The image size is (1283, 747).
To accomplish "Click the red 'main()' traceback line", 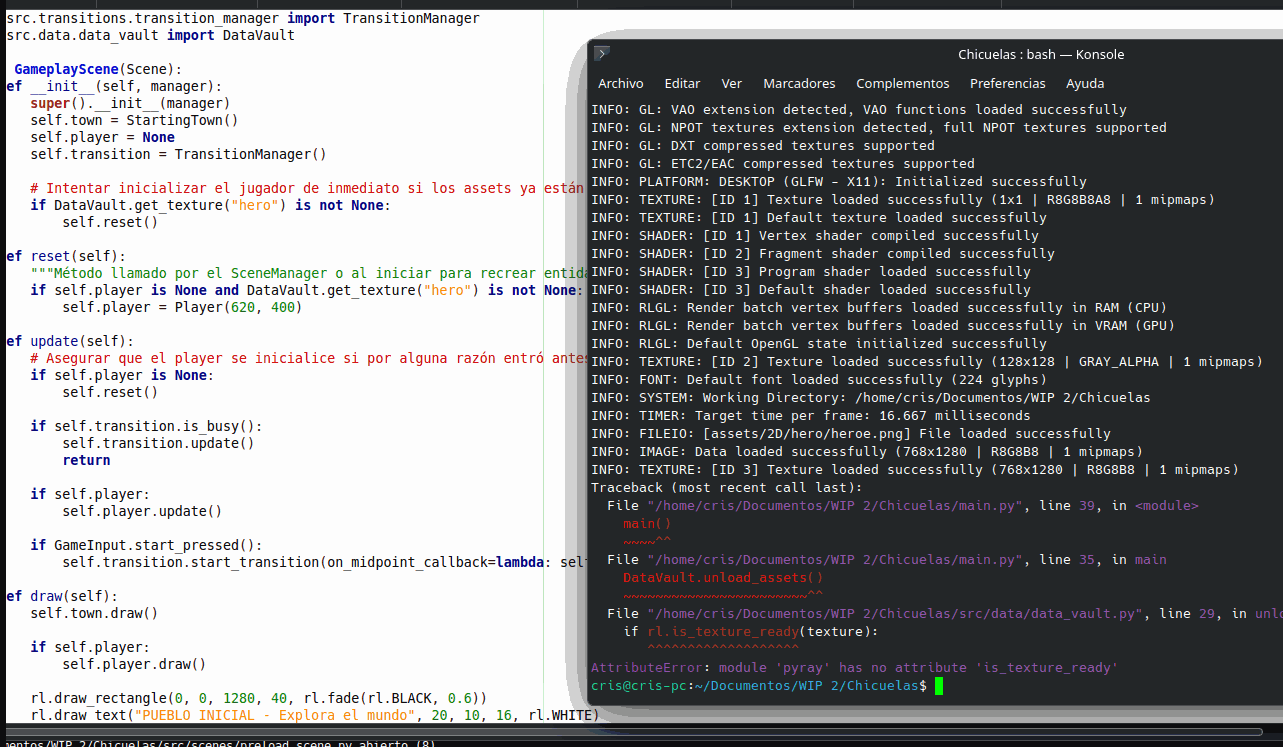I will (647, 524).
